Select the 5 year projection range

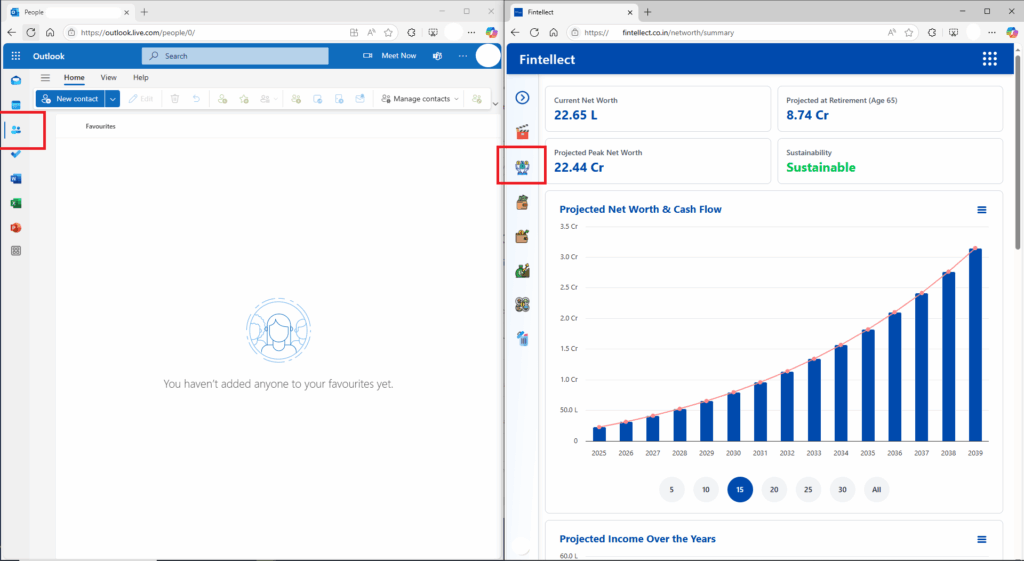click(x=671, y=490)
